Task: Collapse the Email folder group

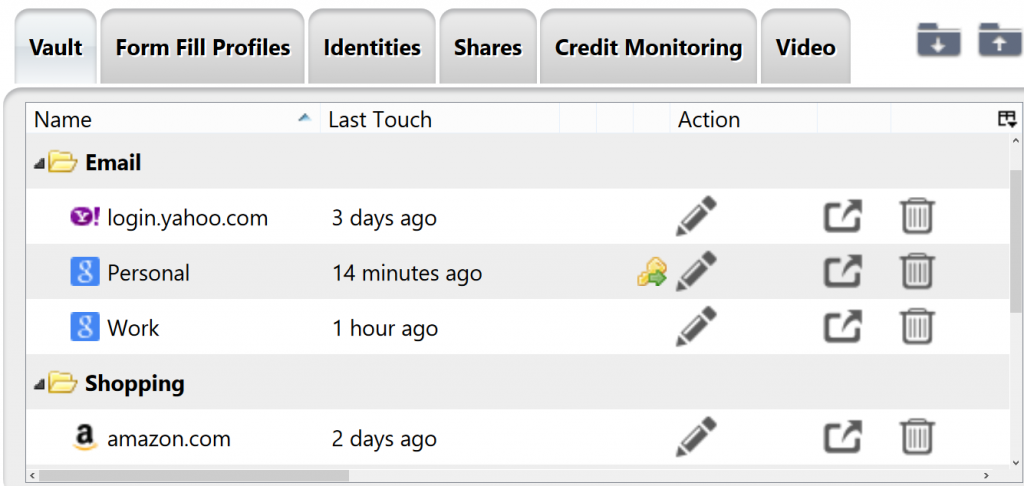Action: pos(39,163)
